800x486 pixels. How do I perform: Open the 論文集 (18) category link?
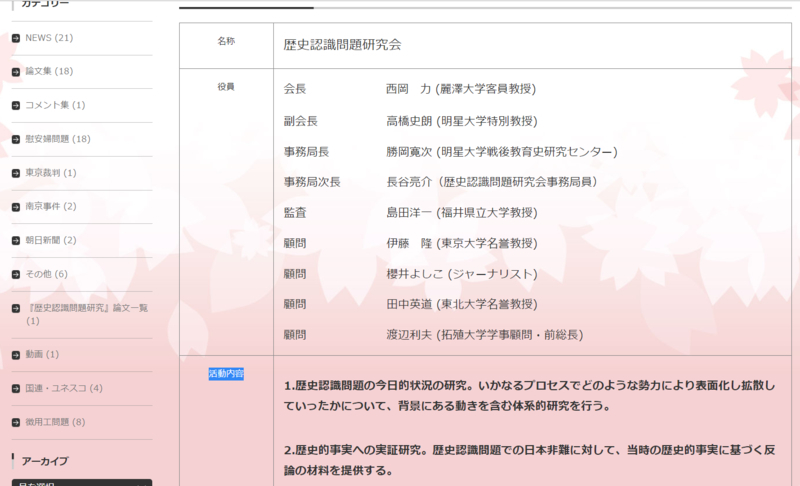coord(49,71)
